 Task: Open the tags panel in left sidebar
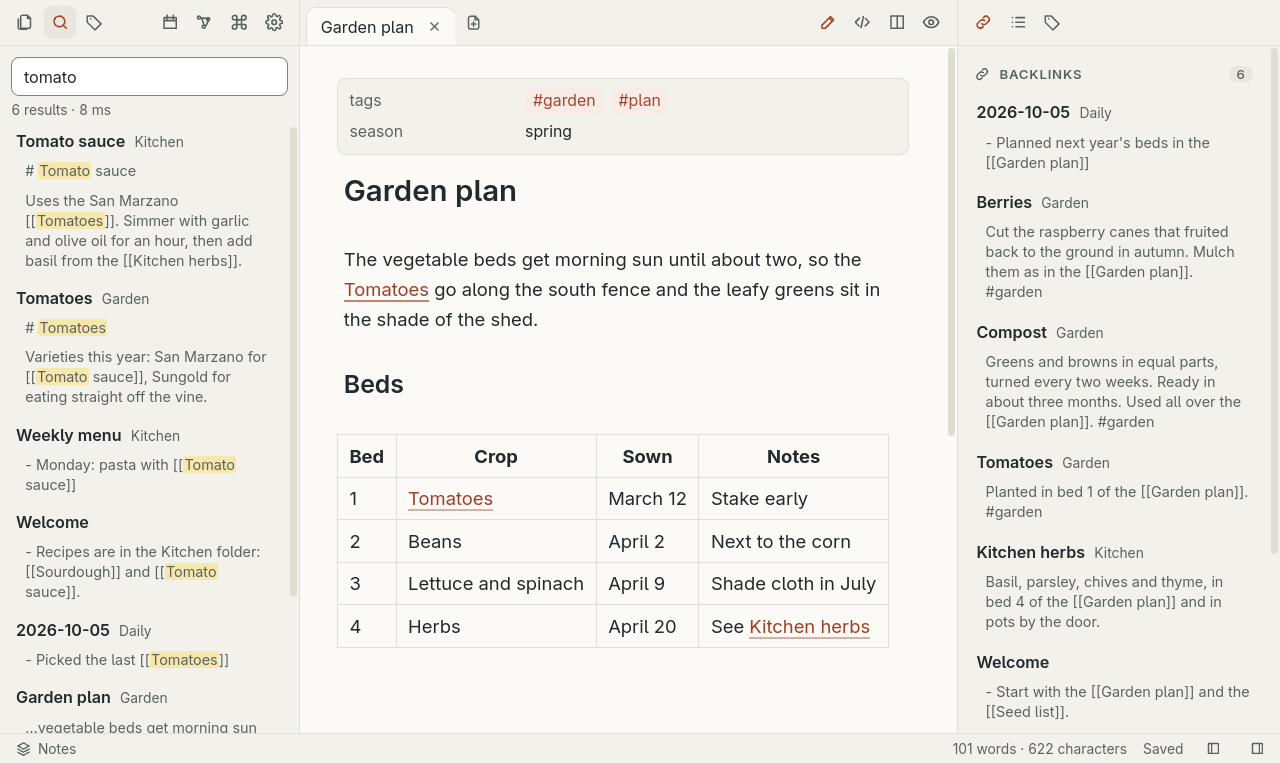(x=94, y=22)
